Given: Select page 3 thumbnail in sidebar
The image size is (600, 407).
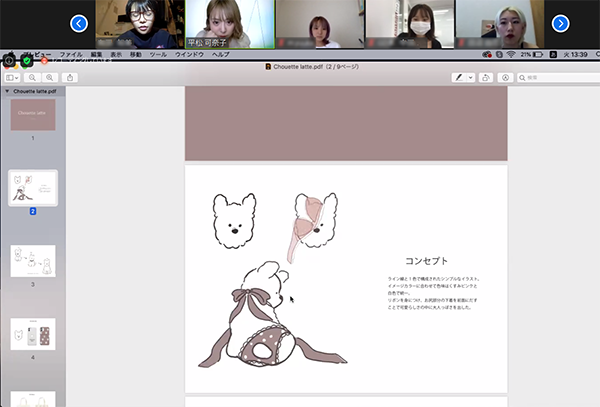Looking at the screenshot, I should 32,261.
